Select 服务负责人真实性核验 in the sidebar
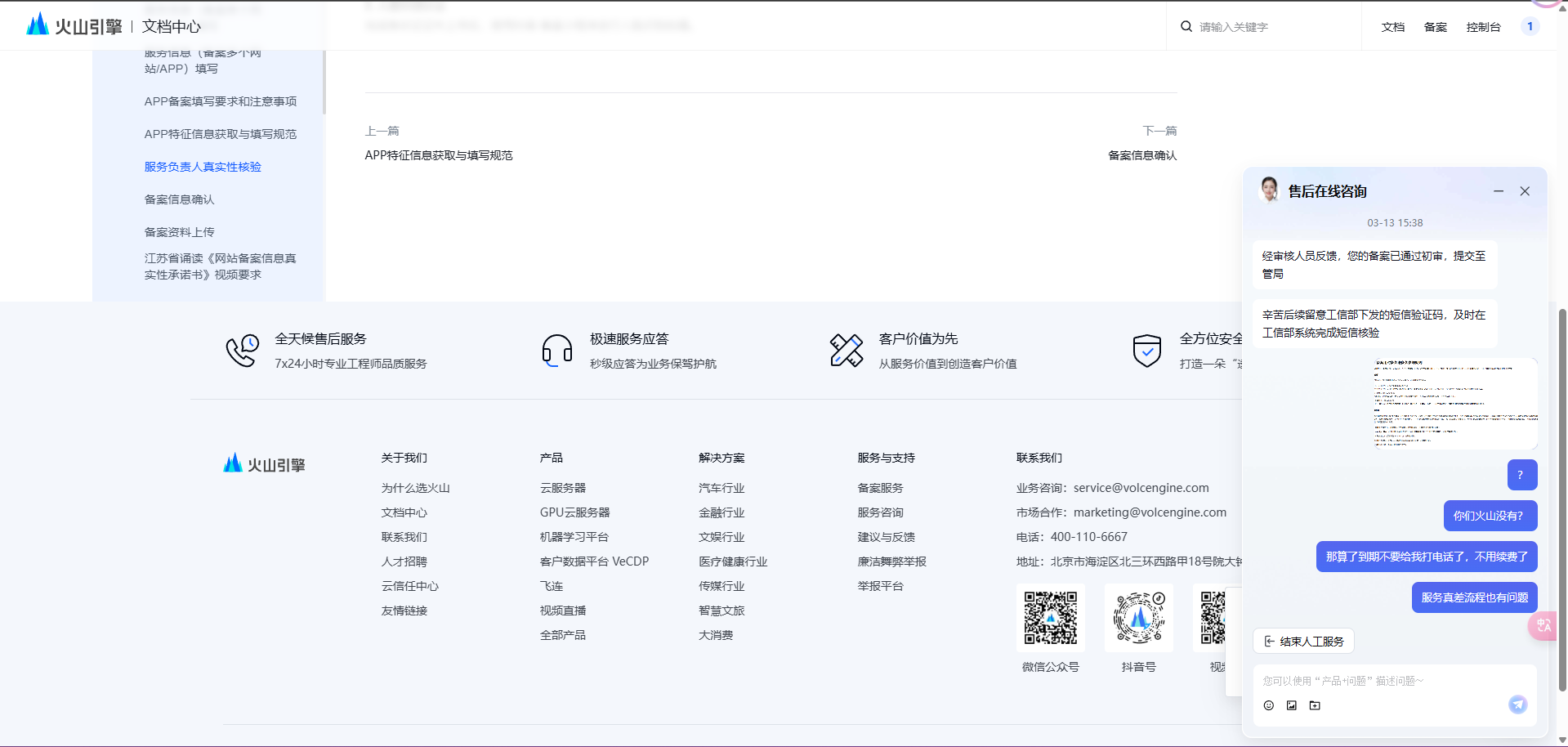 coord(203,166)
